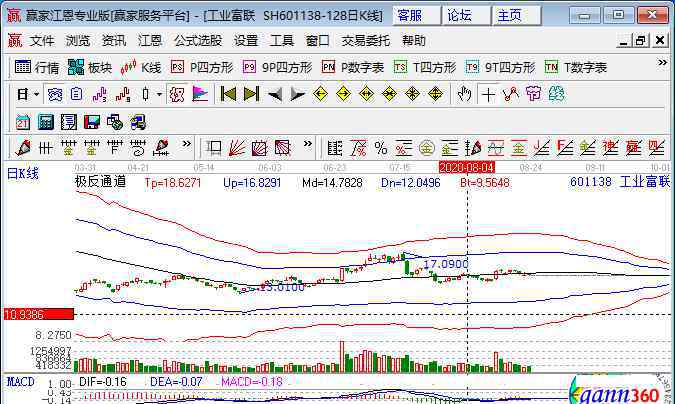Viewport: 675px width, 404px height.
Task: Open the 板块 sector view
Action: click(x=90, y=68)
